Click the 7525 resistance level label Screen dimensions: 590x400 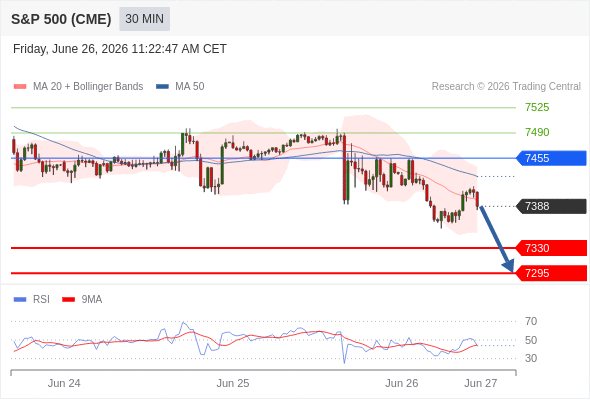pyautogui.click(x=537, y=108)
